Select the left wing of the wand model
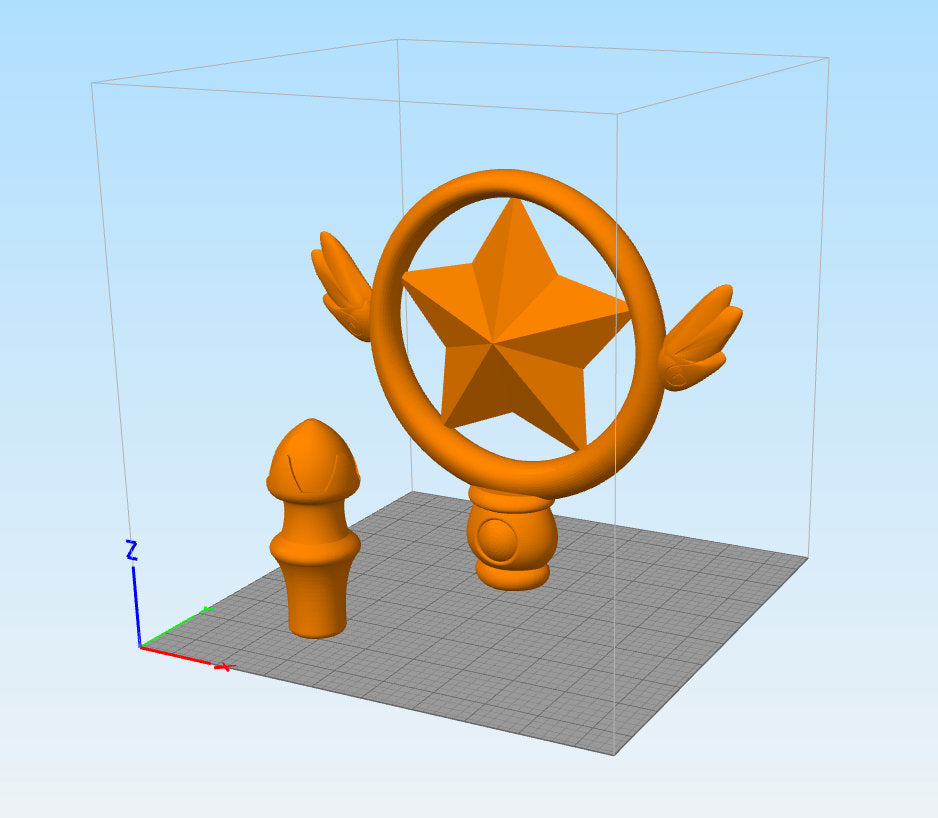This screenshot has width=938, height=818. (x=342, y=286)
